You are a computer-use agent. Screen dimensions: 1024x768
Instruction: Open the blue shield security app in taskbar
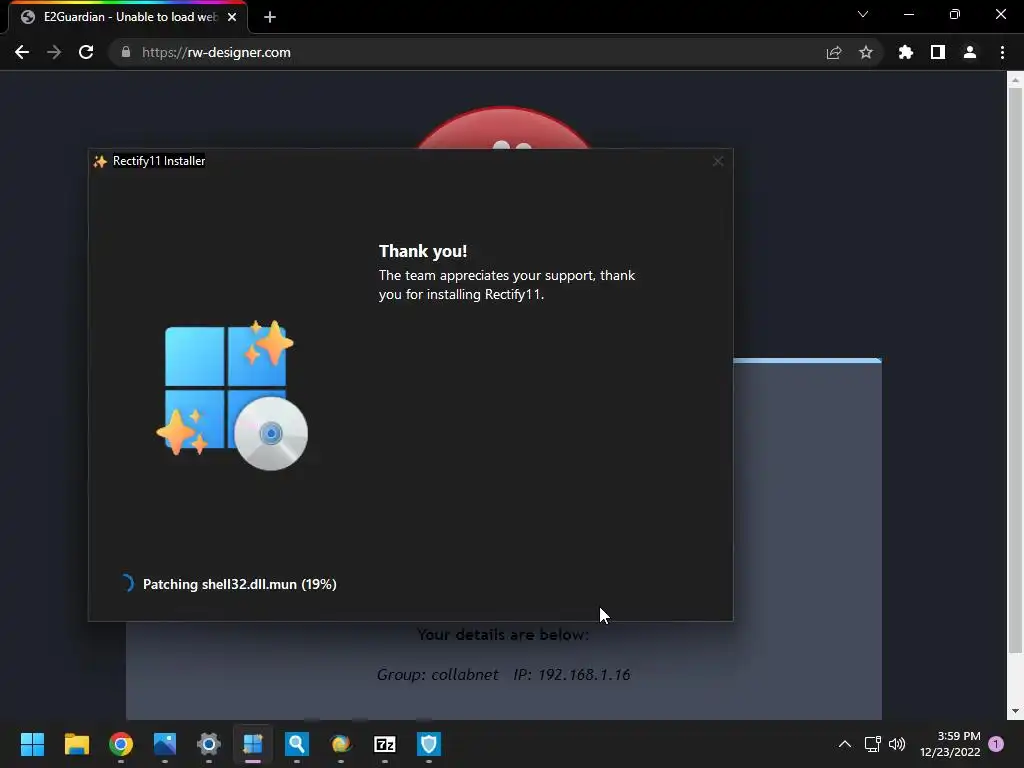(x=429, y=744)
